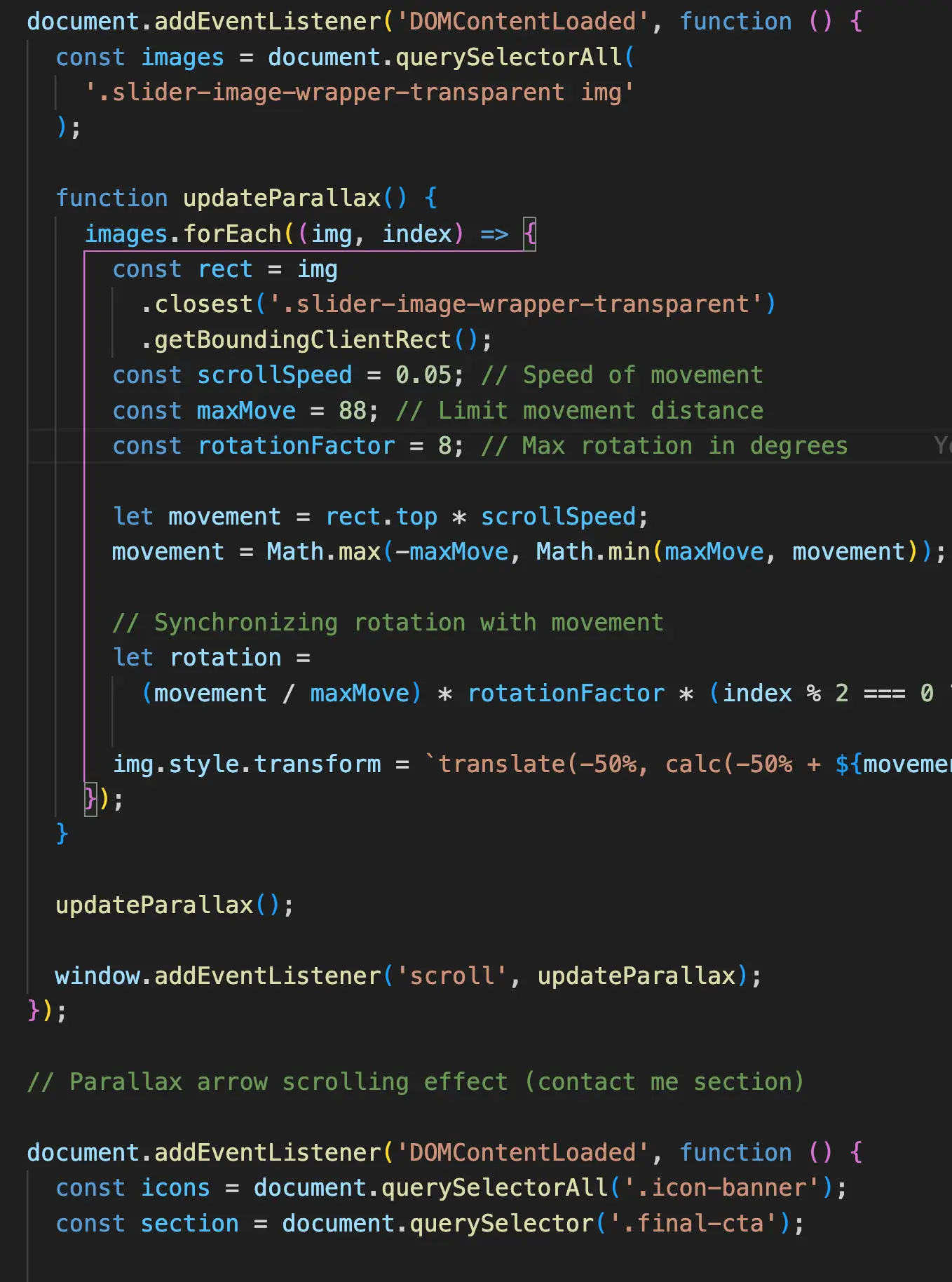Click 'let rotation =' line
Screen dimensions: 952x1282
coord(212,658)
